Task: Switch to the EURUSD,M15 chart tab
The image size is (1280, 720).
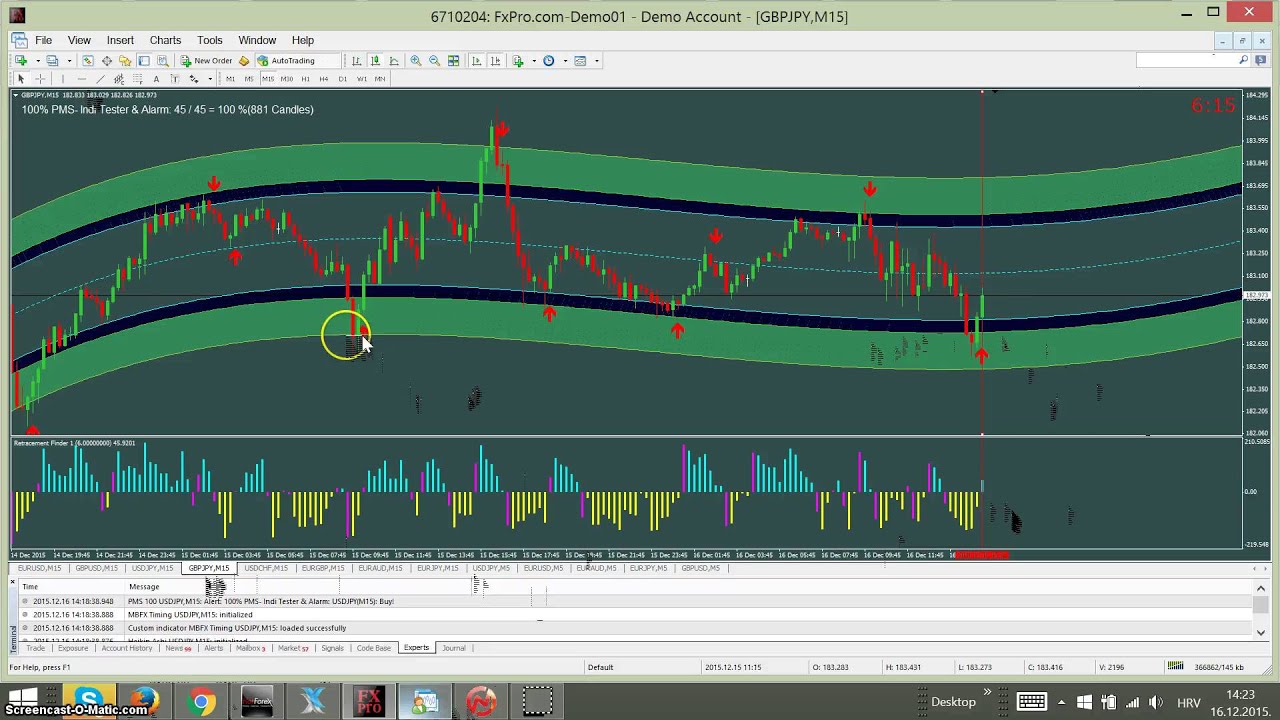Action: [x=39, y=568]
